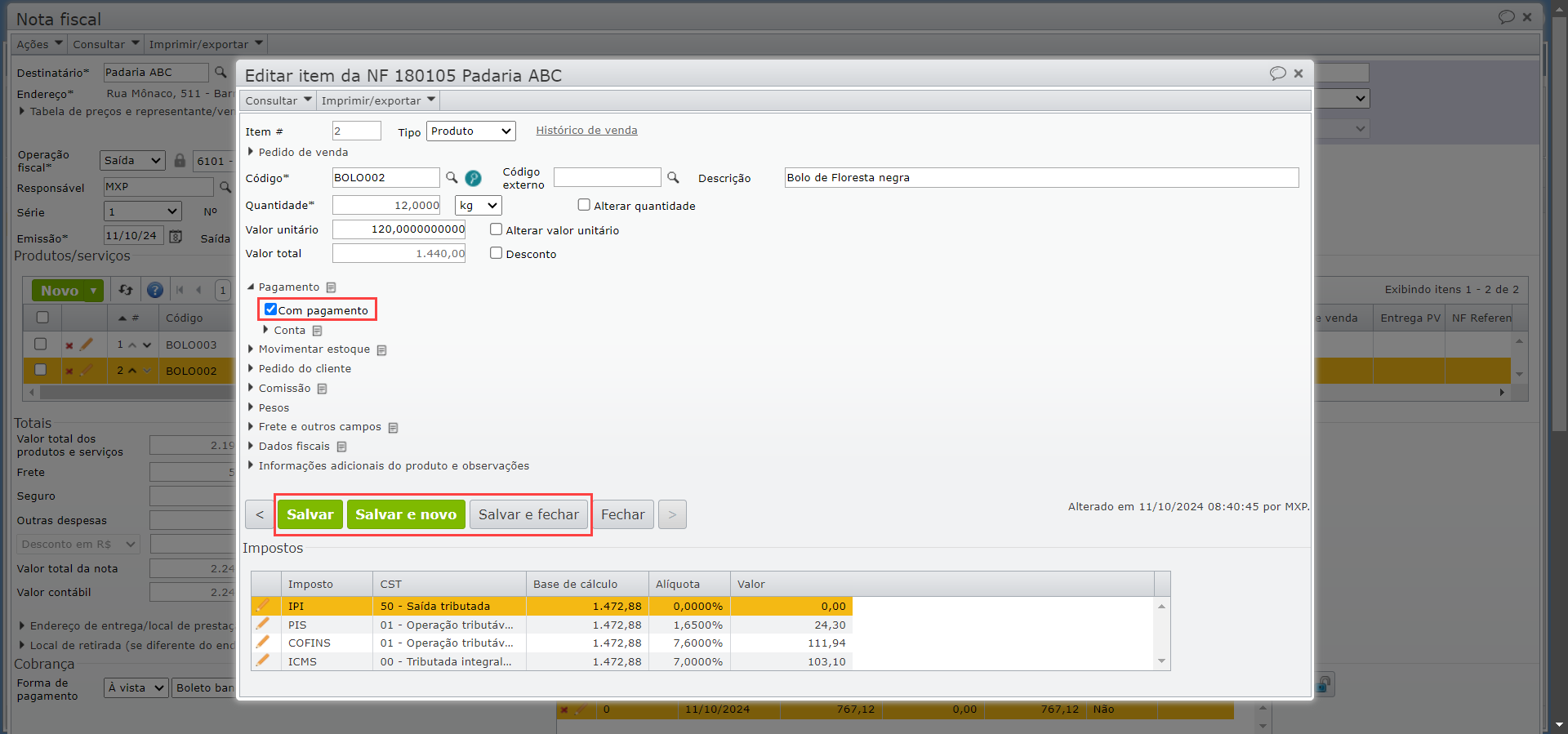Screen dimensions: 1568x734
Task: Click Salvar e fechar
Action: [x=528, y=514]
